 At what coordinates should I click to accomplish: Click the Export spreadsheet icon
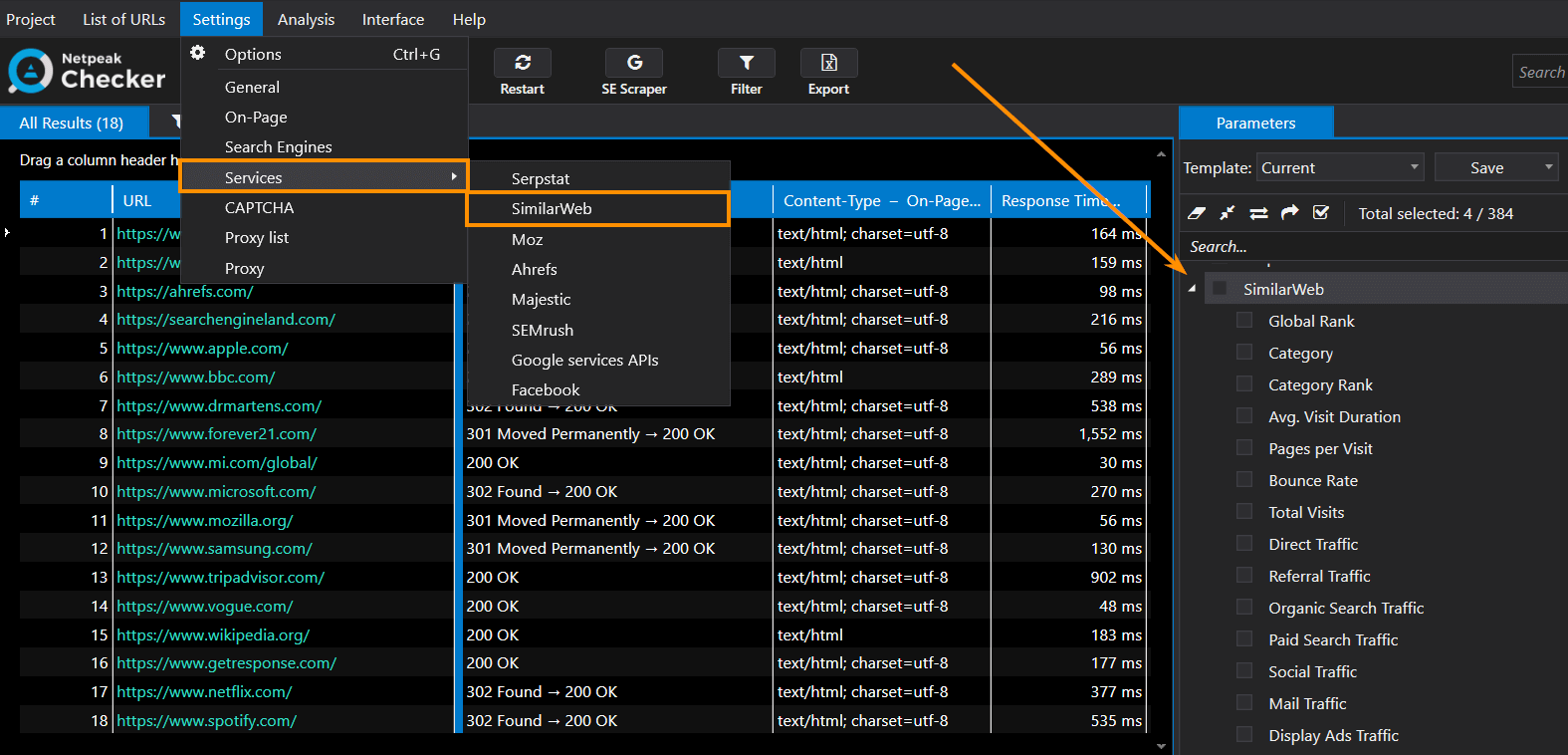click(828, 63)
